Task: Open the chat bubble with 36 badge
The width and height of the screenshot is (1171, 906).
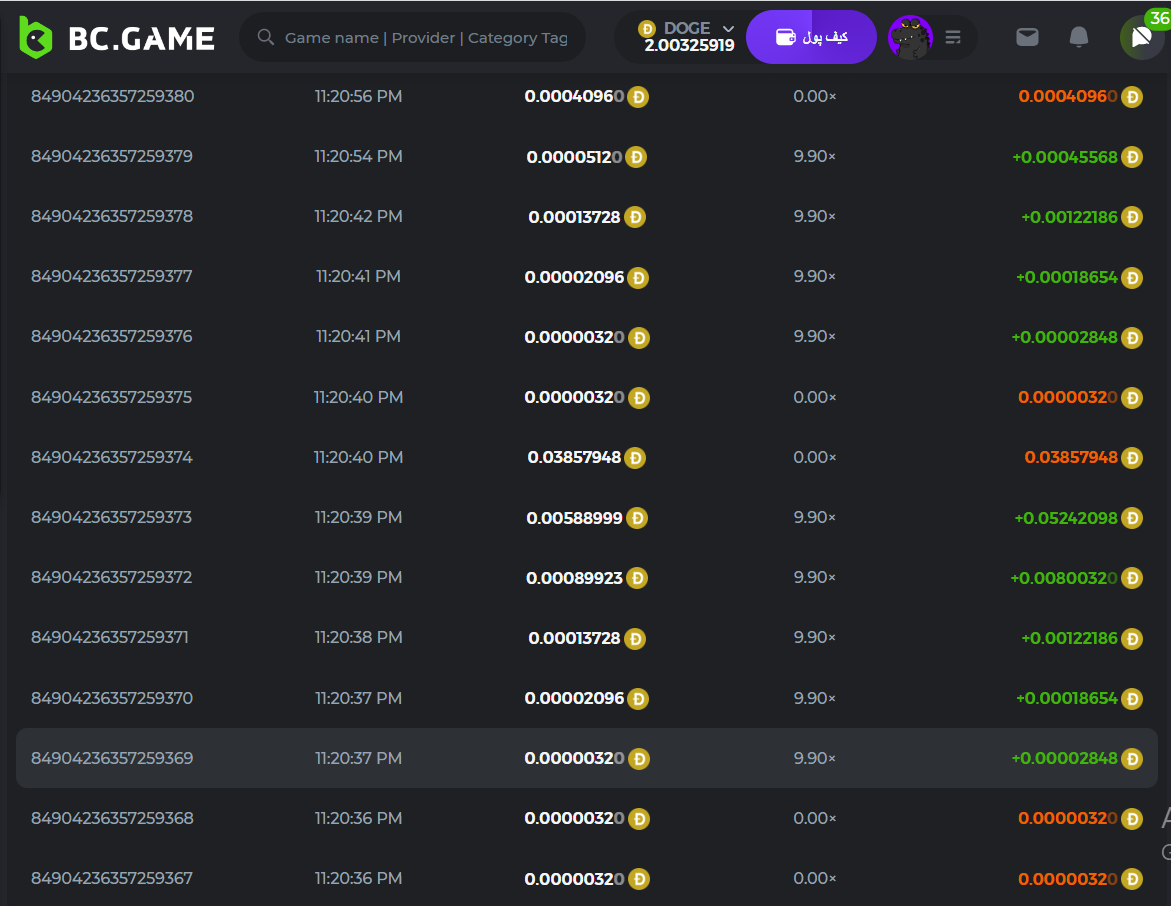Action: (1141, 38)
